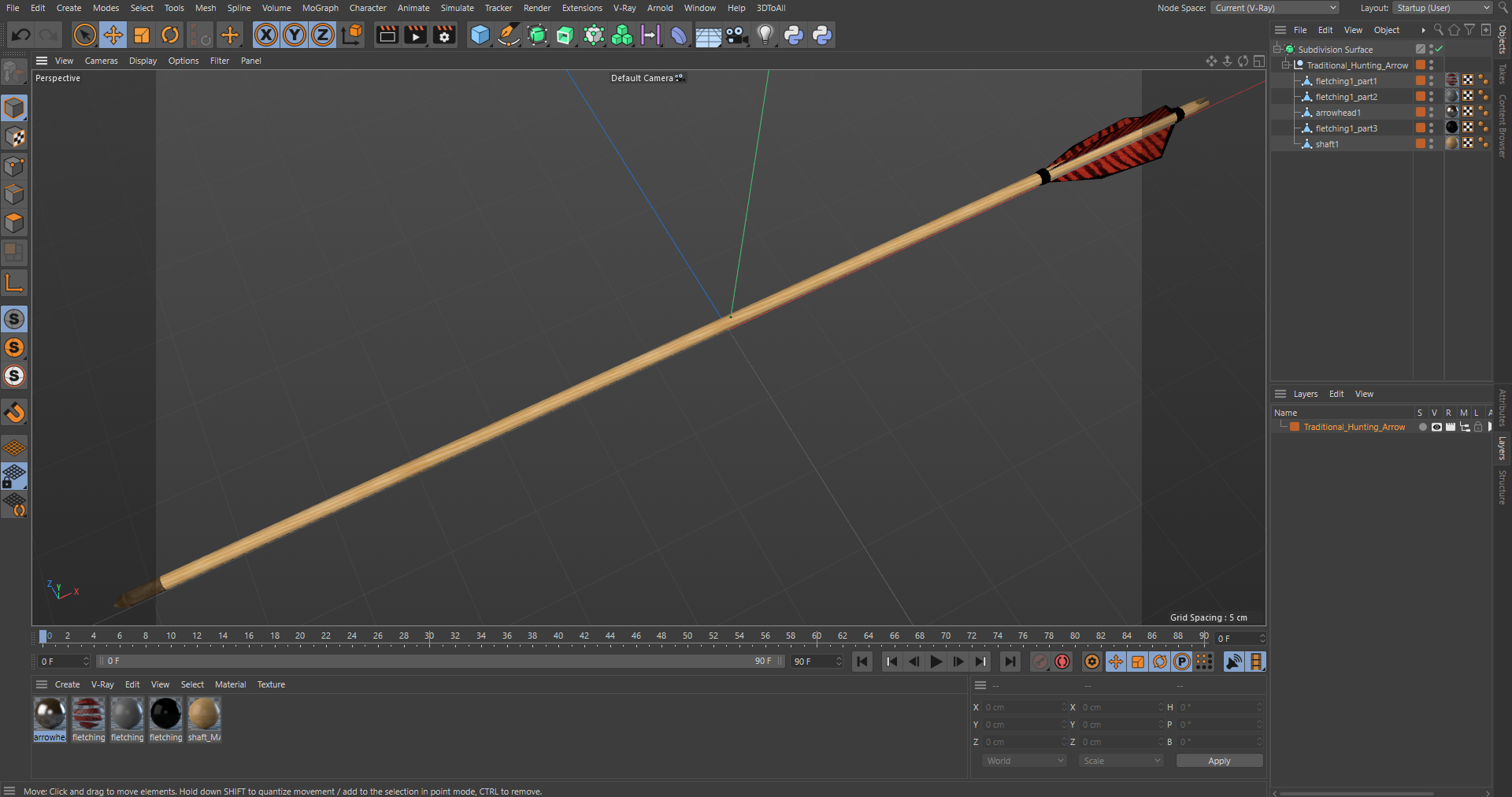The image size is (1512, 797).
Task: Toggle visibility dots for arrowhead1
Action: [x=1431, y=113]
